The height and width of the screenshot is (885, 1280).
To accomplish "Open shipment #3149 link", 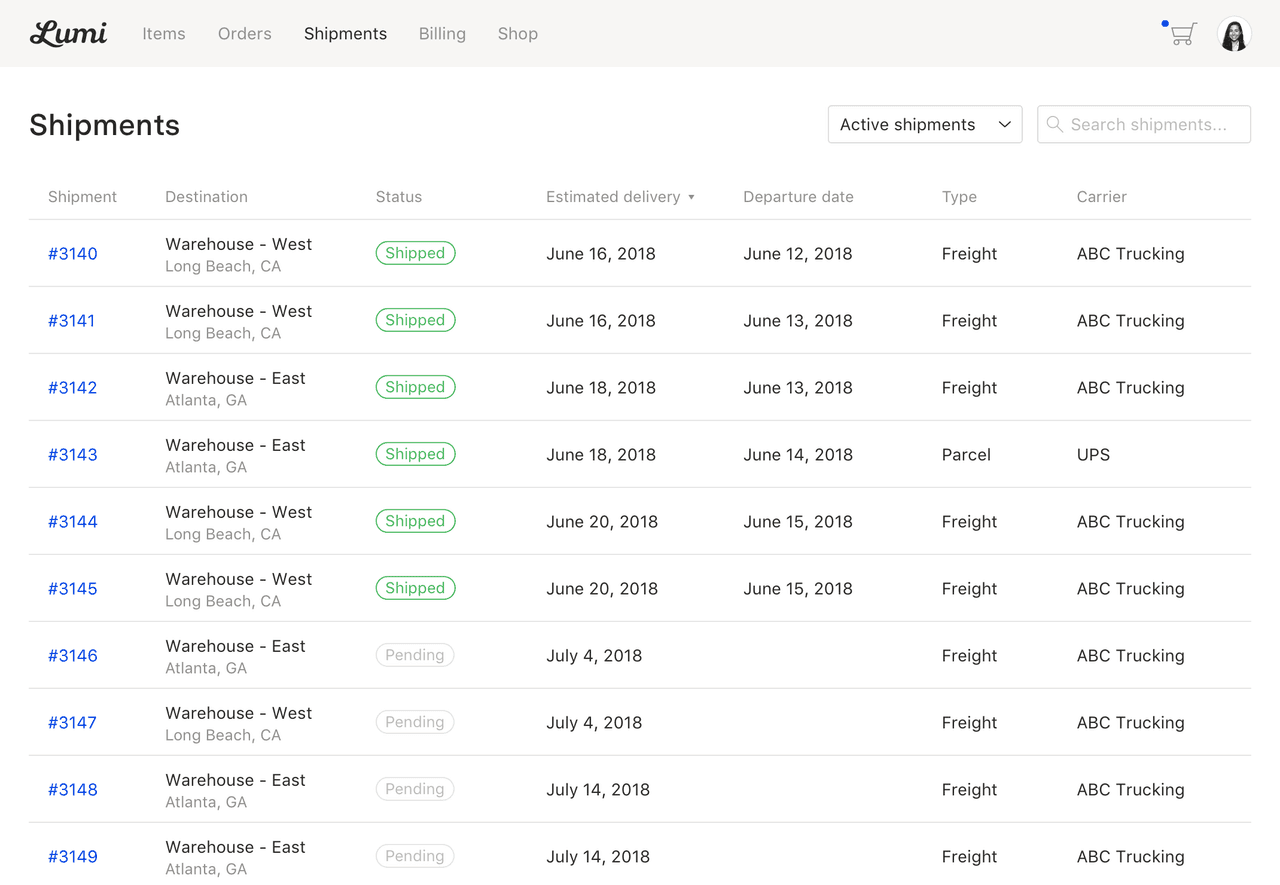I will pyautogui.click(x=73, y=857).
